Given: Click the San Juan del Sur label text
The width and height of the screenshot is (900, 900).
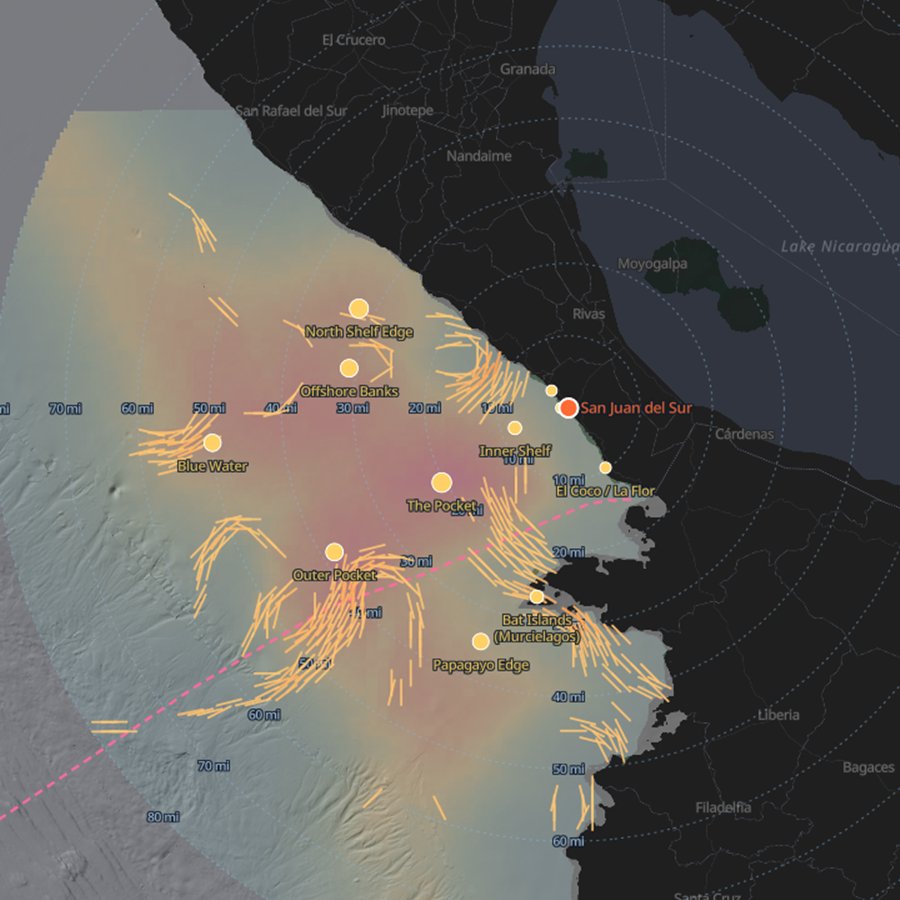Looking at the screenshot, I should (636, 408).
